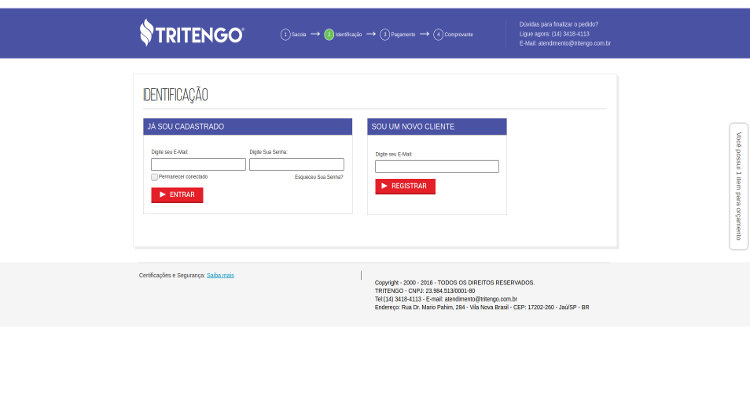750x410 pixels.
Task: Click Dúvidas para finalizar o pedido text
Action: click(x=559, y=24)
